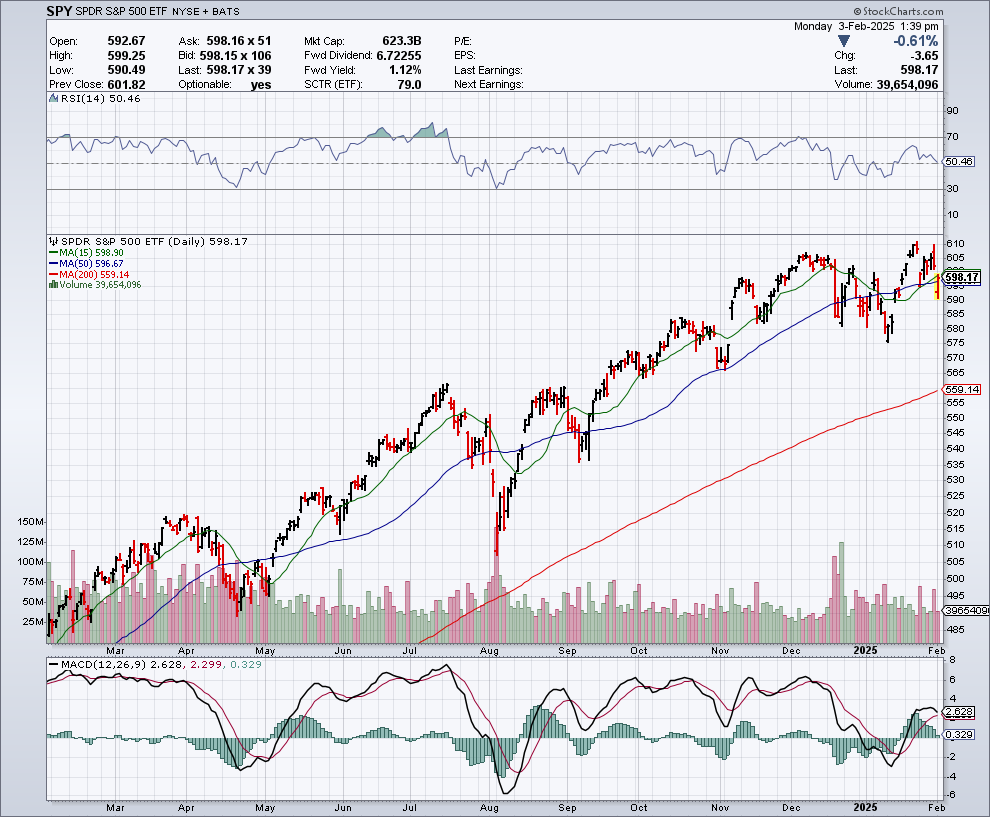This screenshot has width=990, height=817.
Task: Click the 150M volume axis label
Action: coord(30,522)
